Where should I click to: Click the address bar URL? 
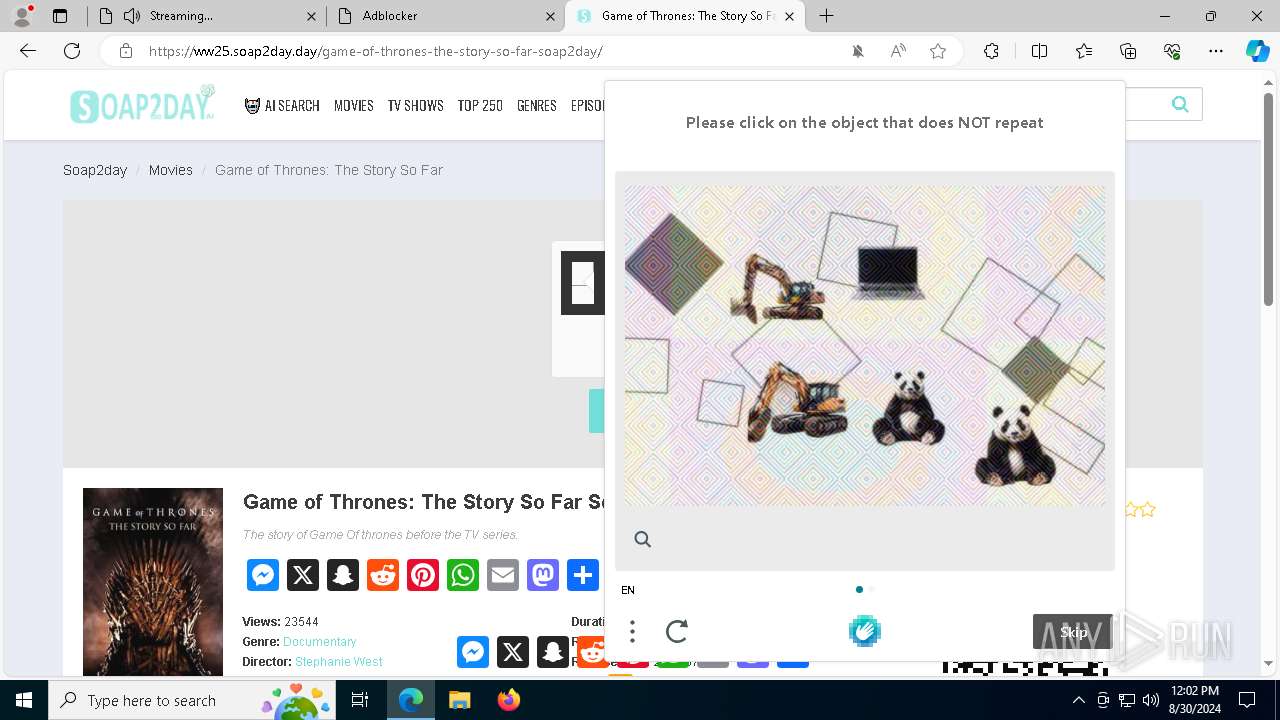tap(376, 51)
